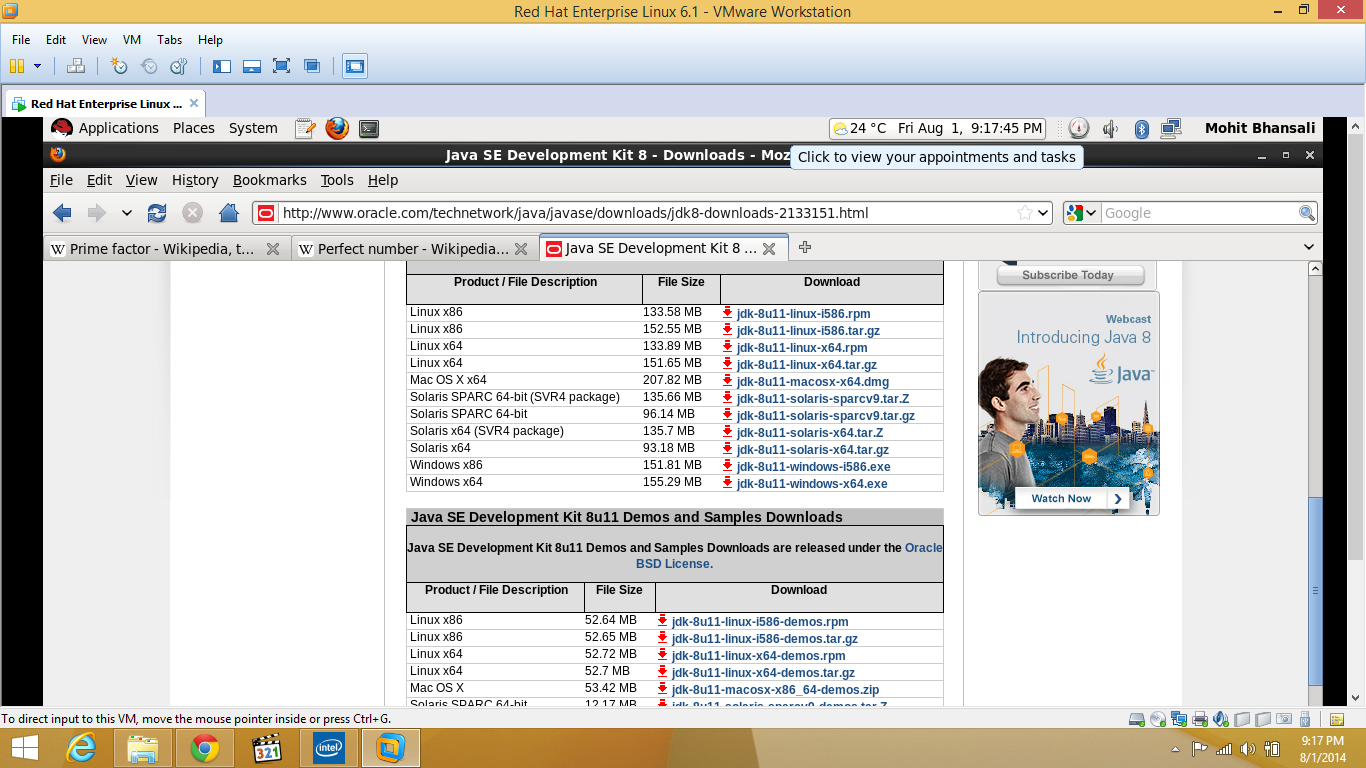Click the clock showing Fri Aug 1
The width and height of the screenshot is (1366, 768).
(x=970, y=128)
